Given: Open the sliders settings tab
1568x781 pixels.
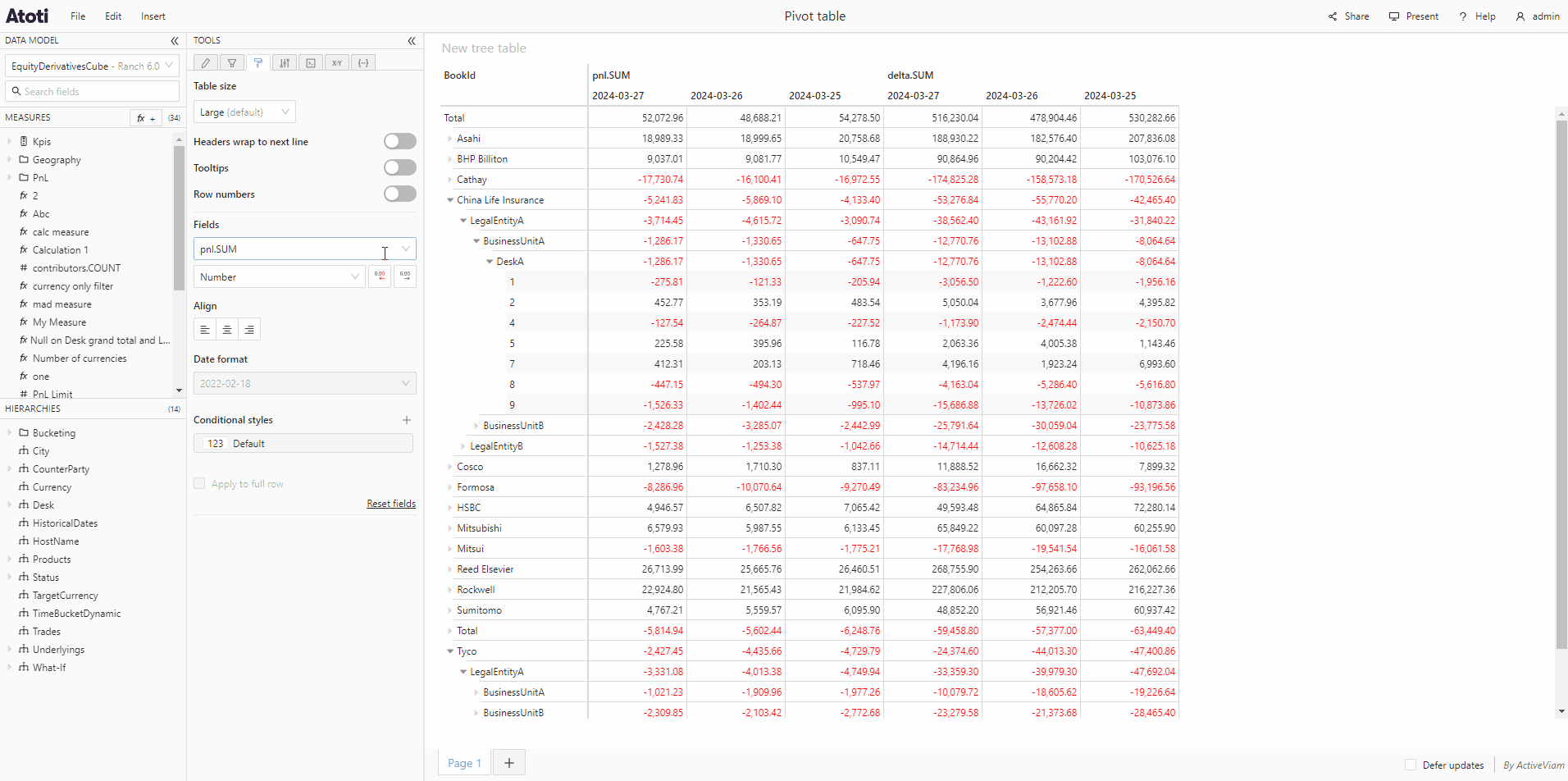Looking at the screenshot, I should [x=285, y=62].
